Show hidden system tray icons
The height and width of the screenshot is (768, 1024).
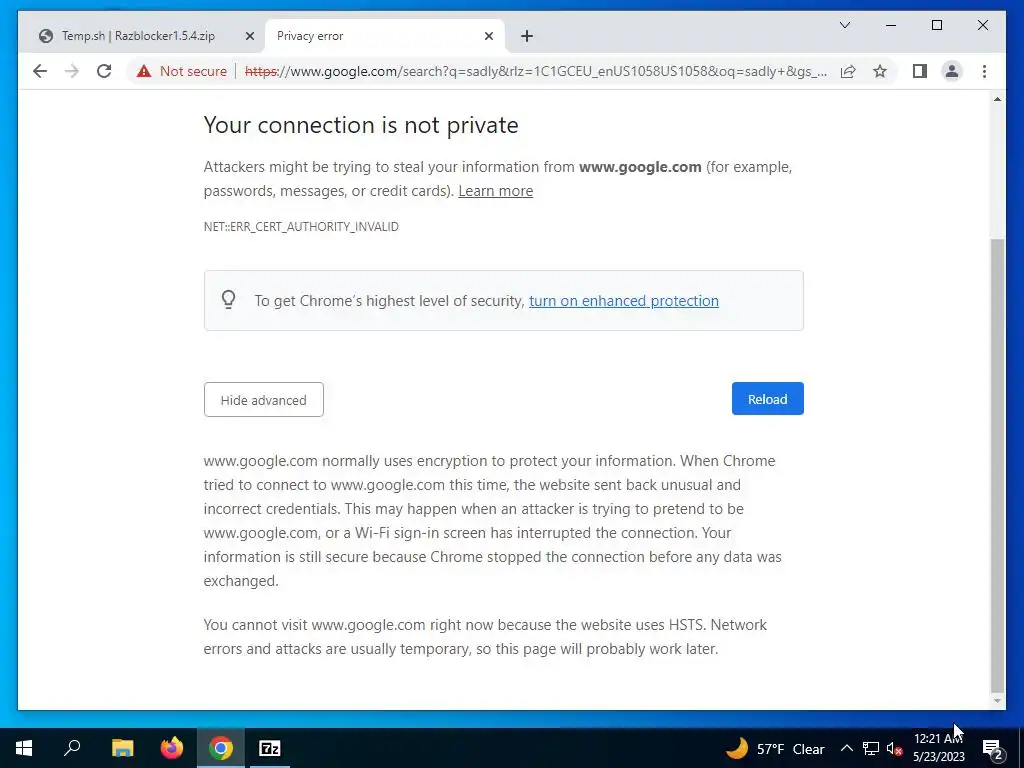(x=846, y=748)
